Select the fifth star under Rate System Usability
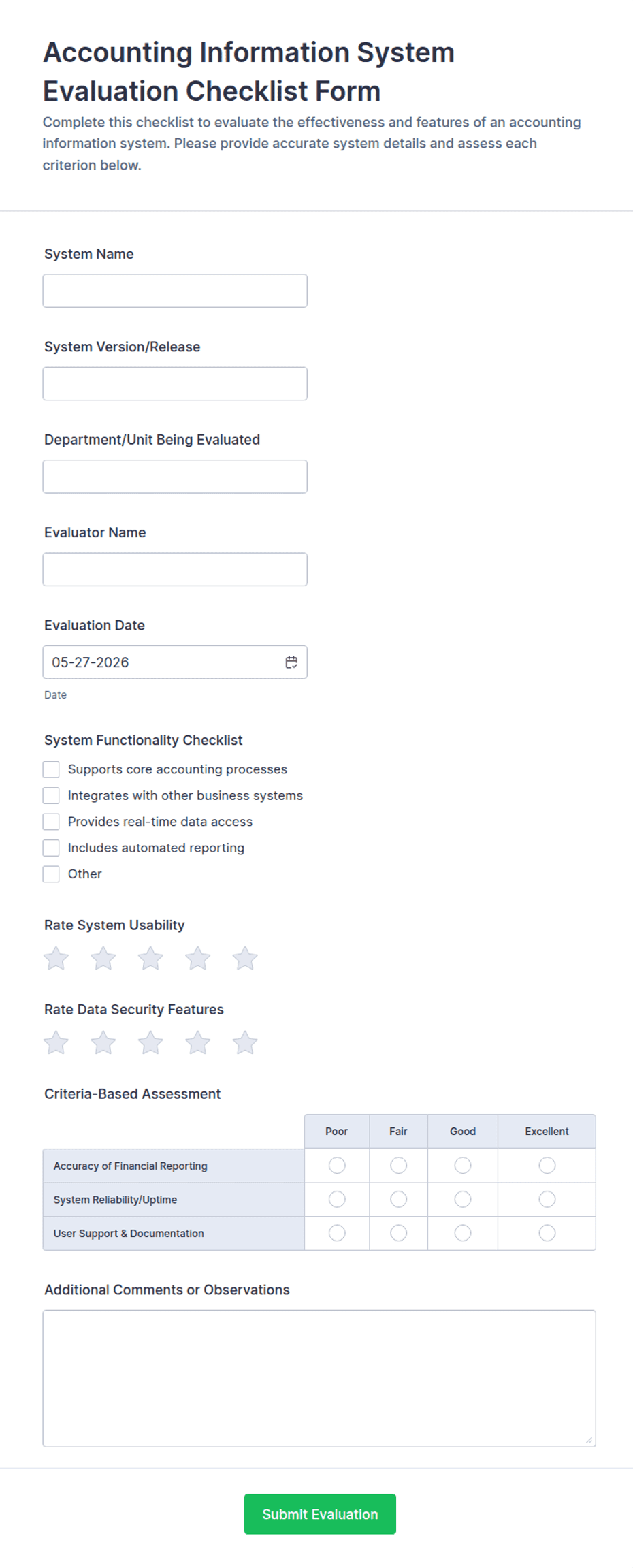The height and width of the screenshot is (1568, 633). [x=245, y=958]
